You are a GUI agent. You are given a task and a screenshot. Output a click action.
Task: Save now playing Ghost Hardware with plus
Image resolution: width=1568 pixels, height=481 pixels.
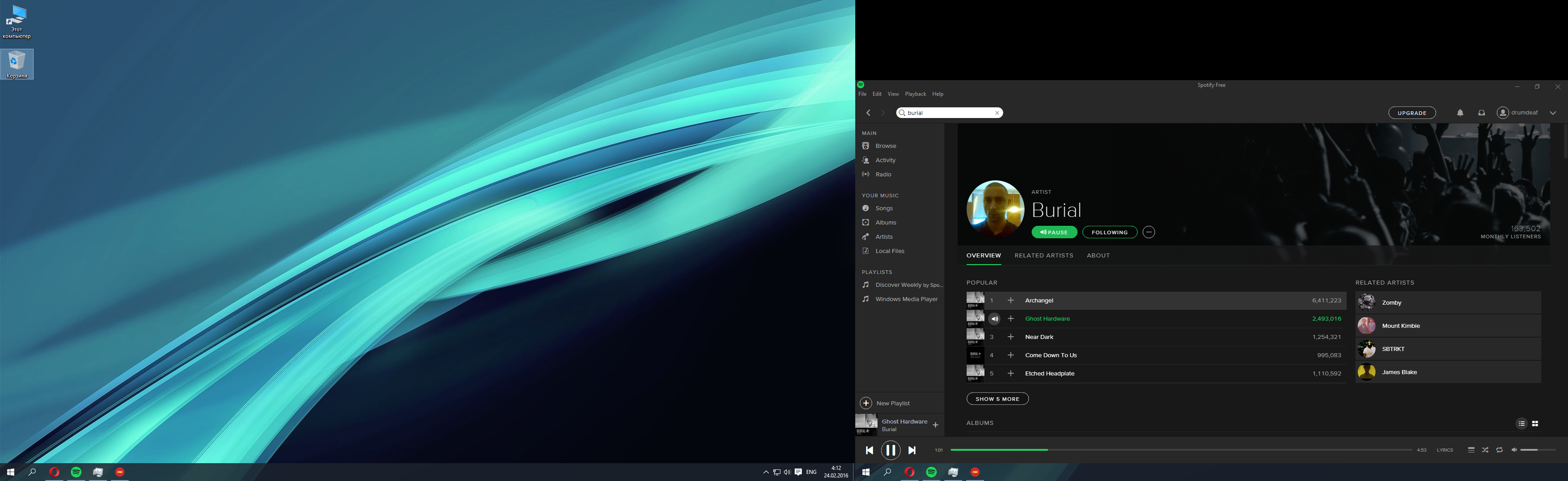point(935,425)
